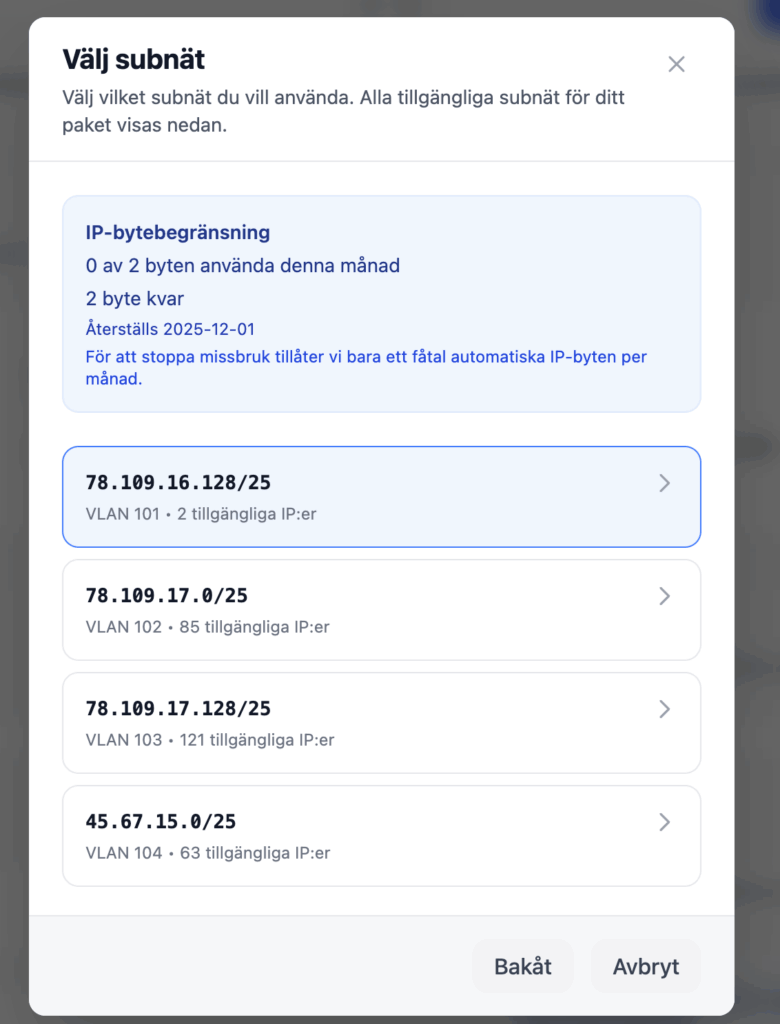Click the chevron beside 78.109.17.128/25
The width and height of the screenshot is (780, 1024).
click(664, 709)
